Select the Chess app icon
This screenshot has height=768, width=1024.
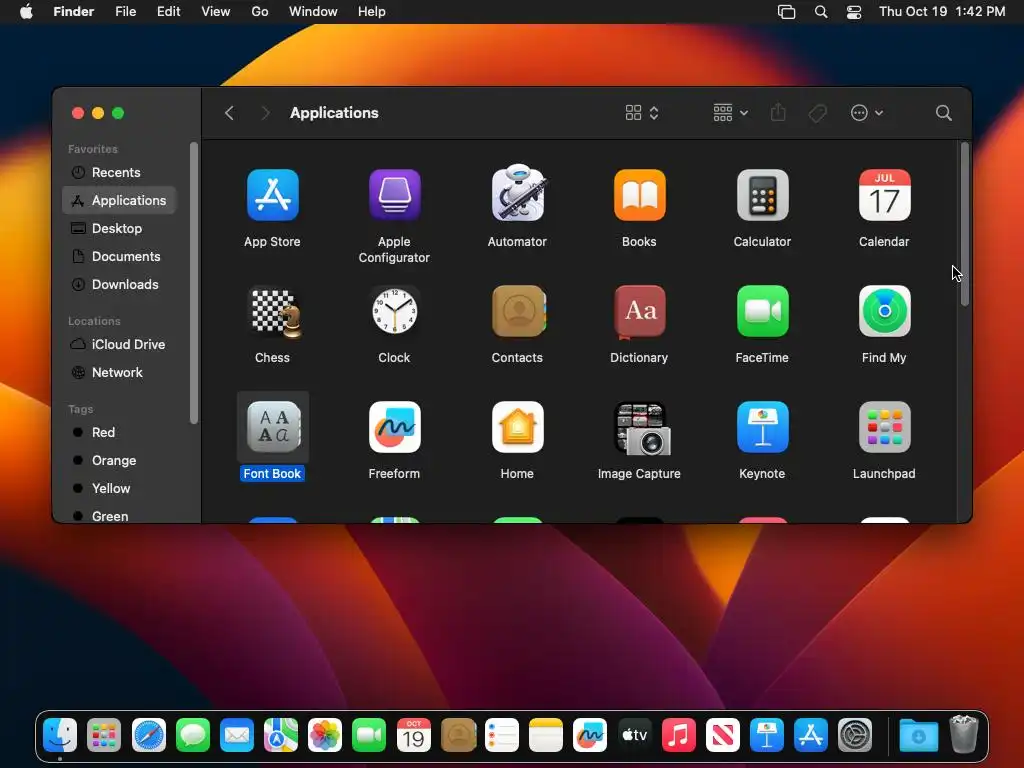click(276, 312)
